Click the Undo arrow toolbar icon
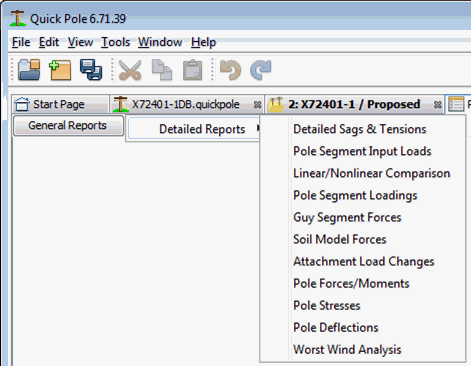Viewport: 471px width, 366px height. 230,70
